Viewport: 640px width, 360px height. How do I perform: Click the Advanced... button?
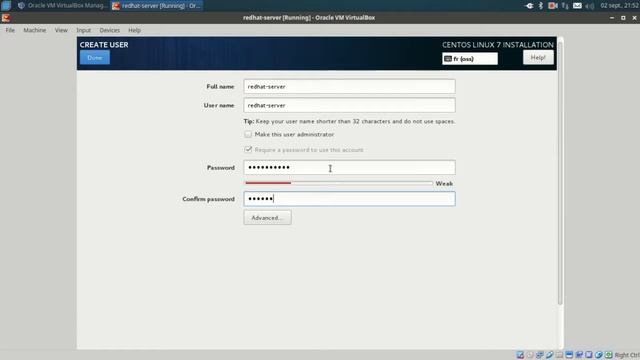click(x=267, y=218)
